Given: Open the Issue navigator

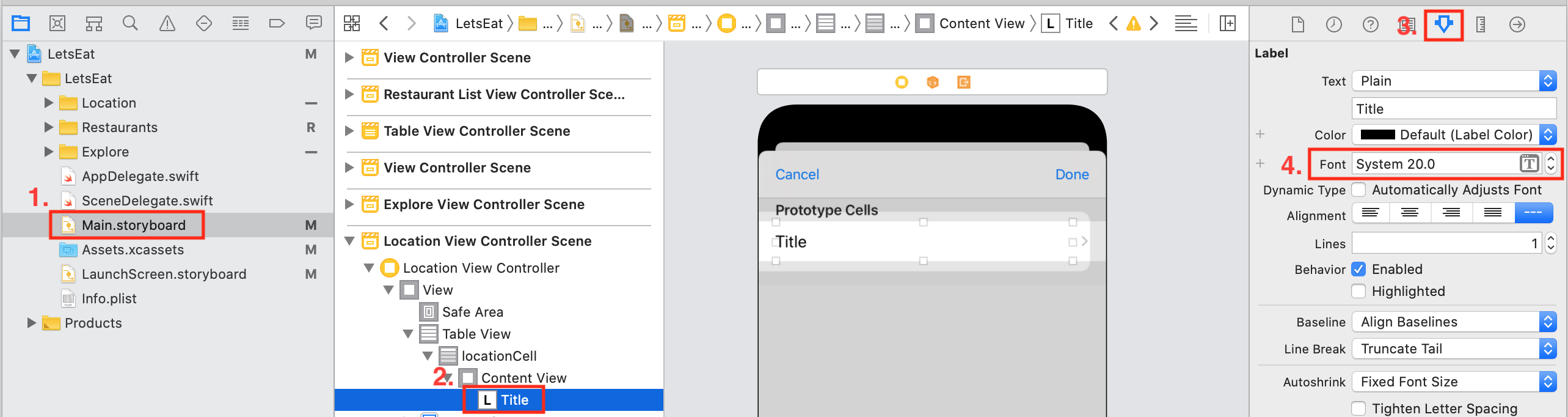Looking at the screenshot, I should [167, 24].
